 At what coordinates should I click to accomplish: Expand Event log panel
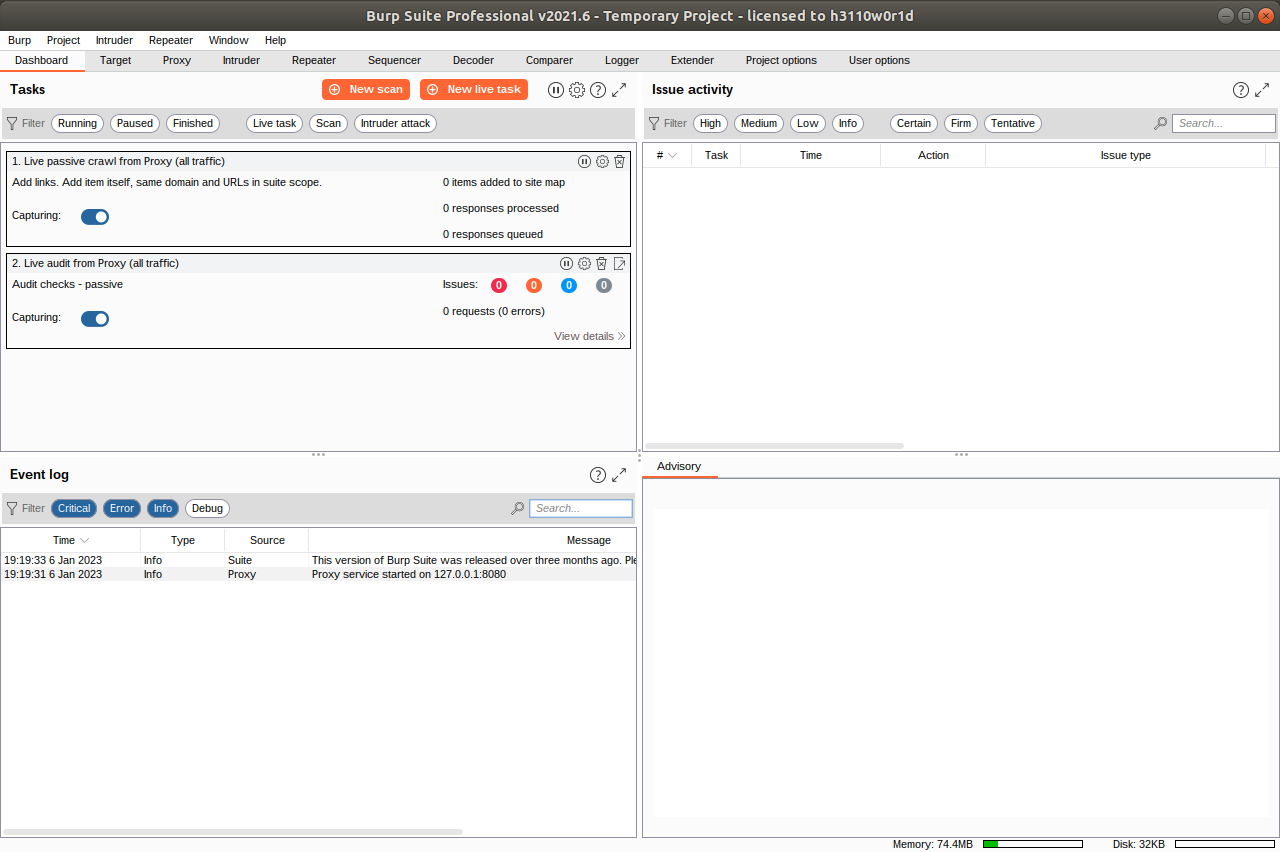pyautogui.click(x=619, y=475)
